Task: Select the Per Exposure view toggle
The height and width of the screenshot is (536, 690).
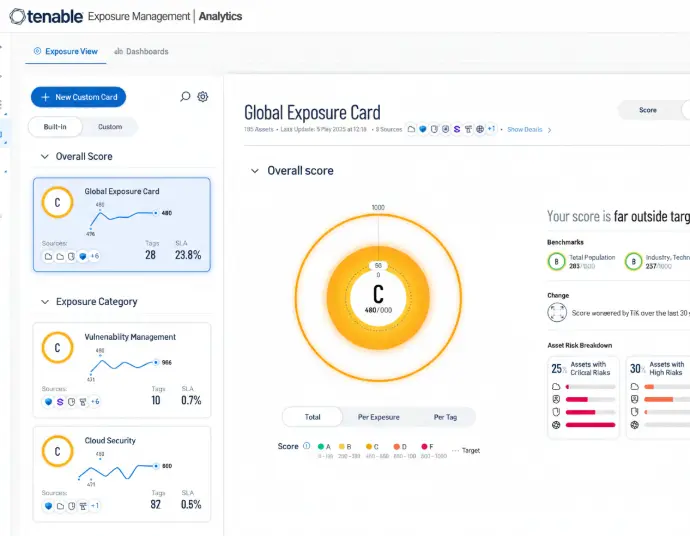Action: coord(378,417)
